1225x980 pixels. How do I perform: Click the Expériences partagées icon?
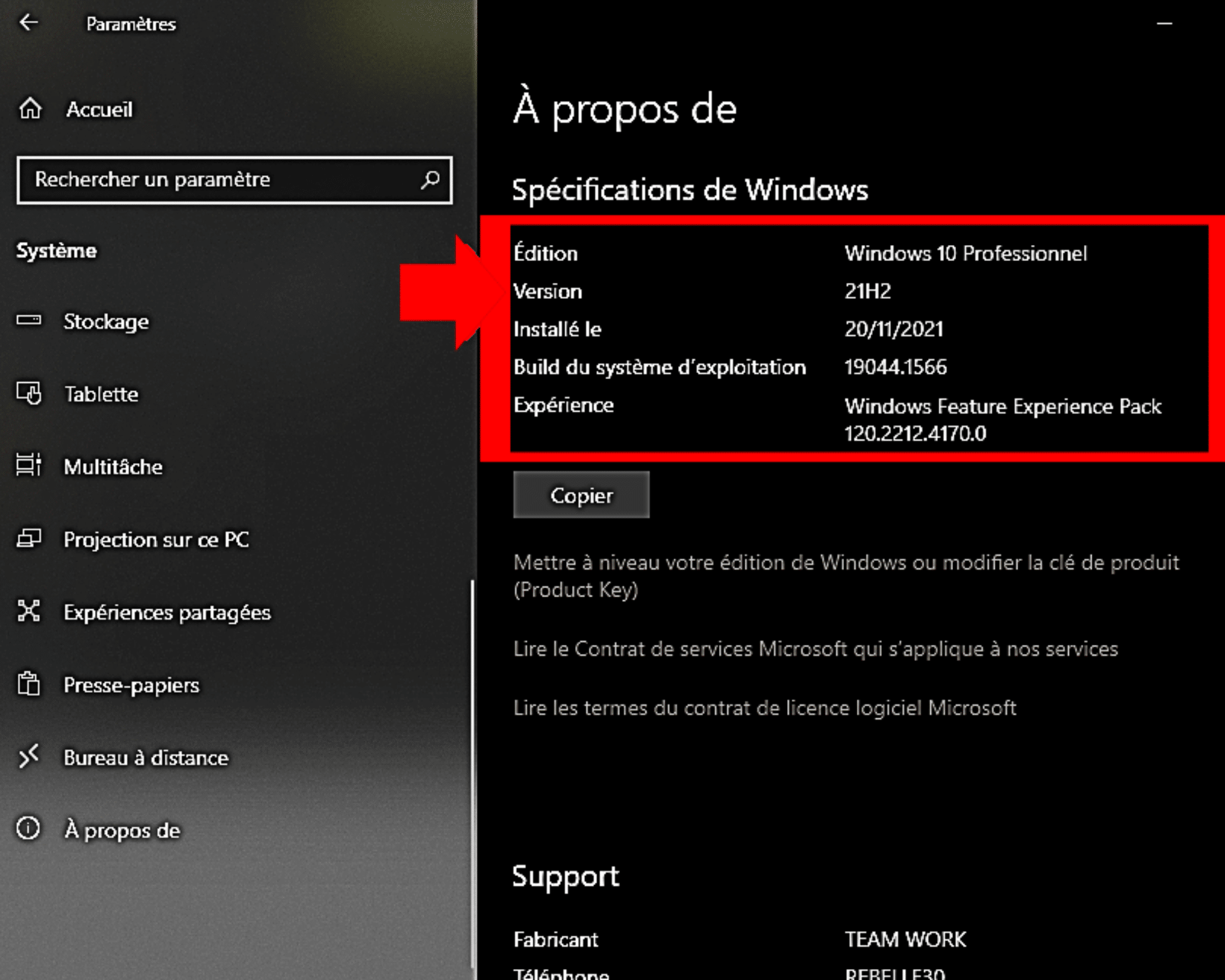[29, 611]
